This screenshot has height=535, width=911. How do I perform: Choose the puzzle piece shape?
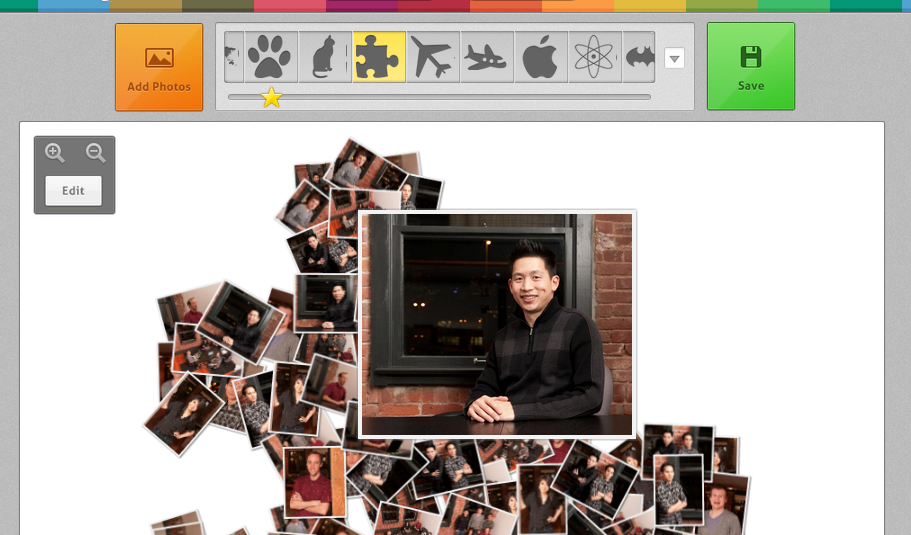coord(378,57)
